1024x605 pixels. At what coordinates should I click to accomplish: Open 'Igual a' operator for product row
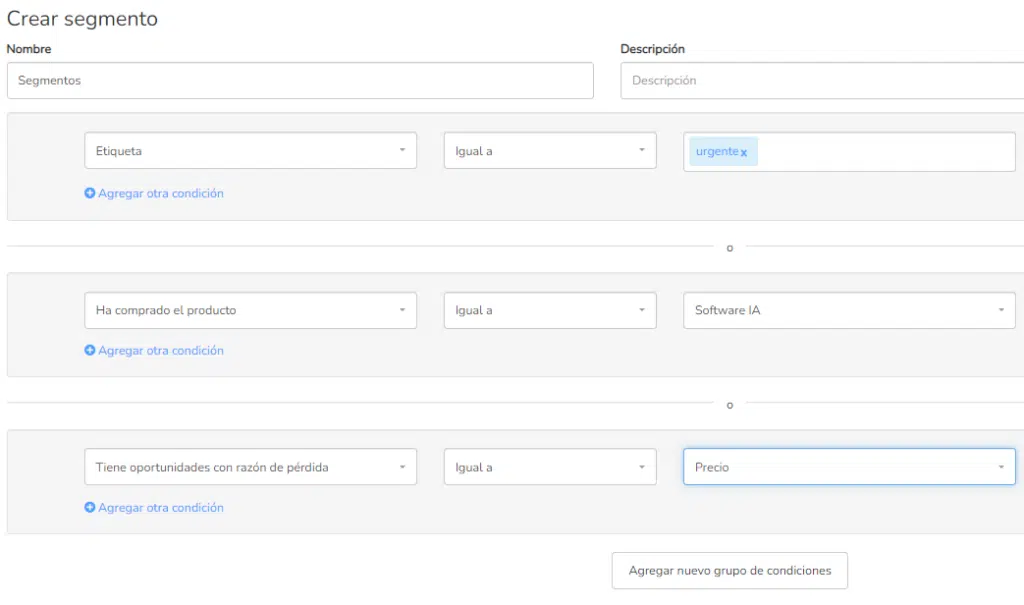(550, 310)
